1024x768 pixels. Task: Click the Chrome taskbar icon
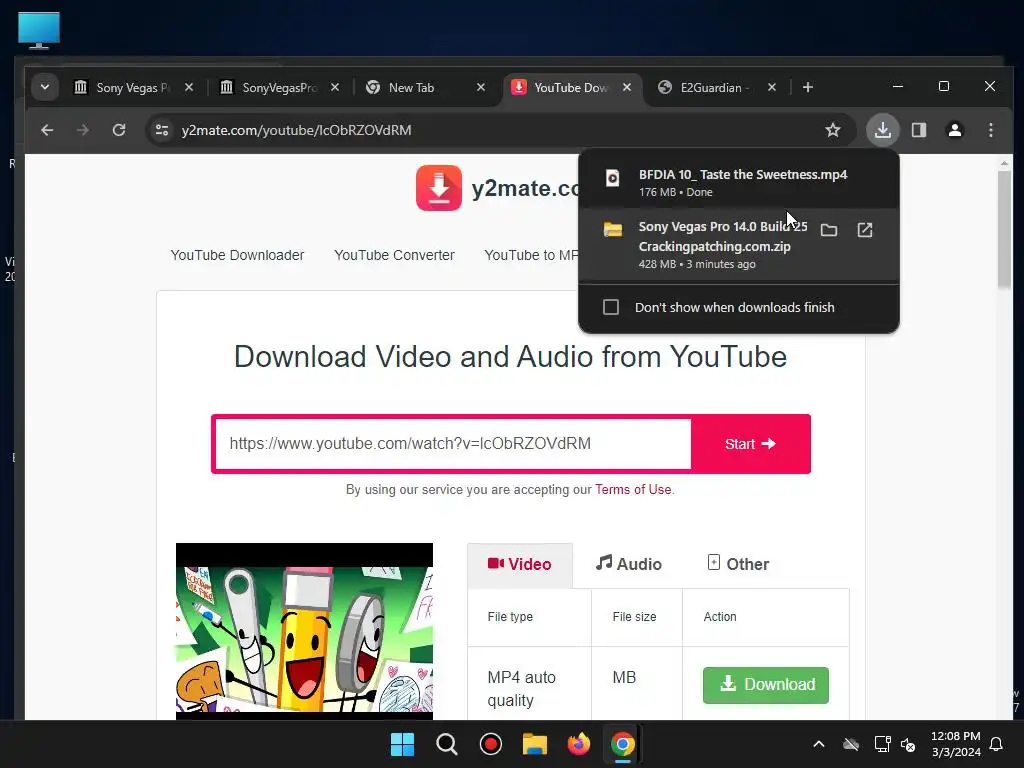622,744
